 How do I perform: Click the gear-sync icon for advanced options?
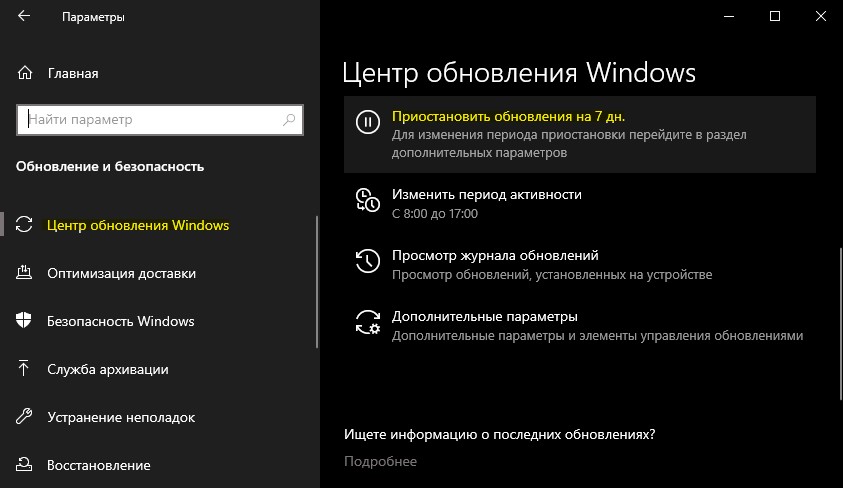coord(368,322)
